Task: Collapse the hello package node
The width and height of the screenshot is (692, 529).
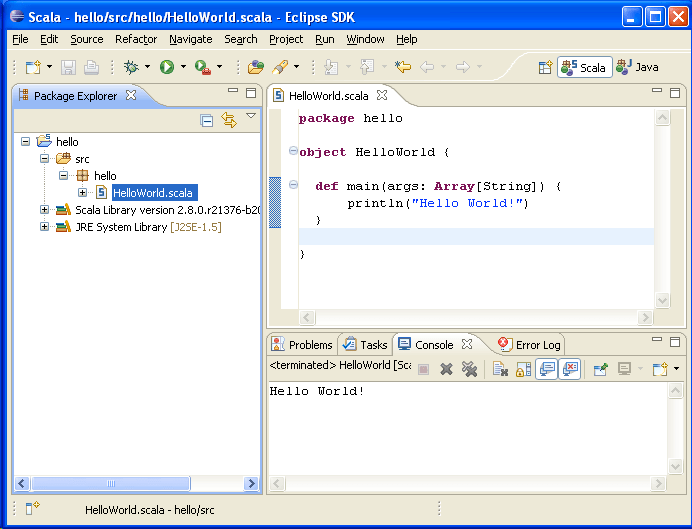Action: [x=64, y=176]
